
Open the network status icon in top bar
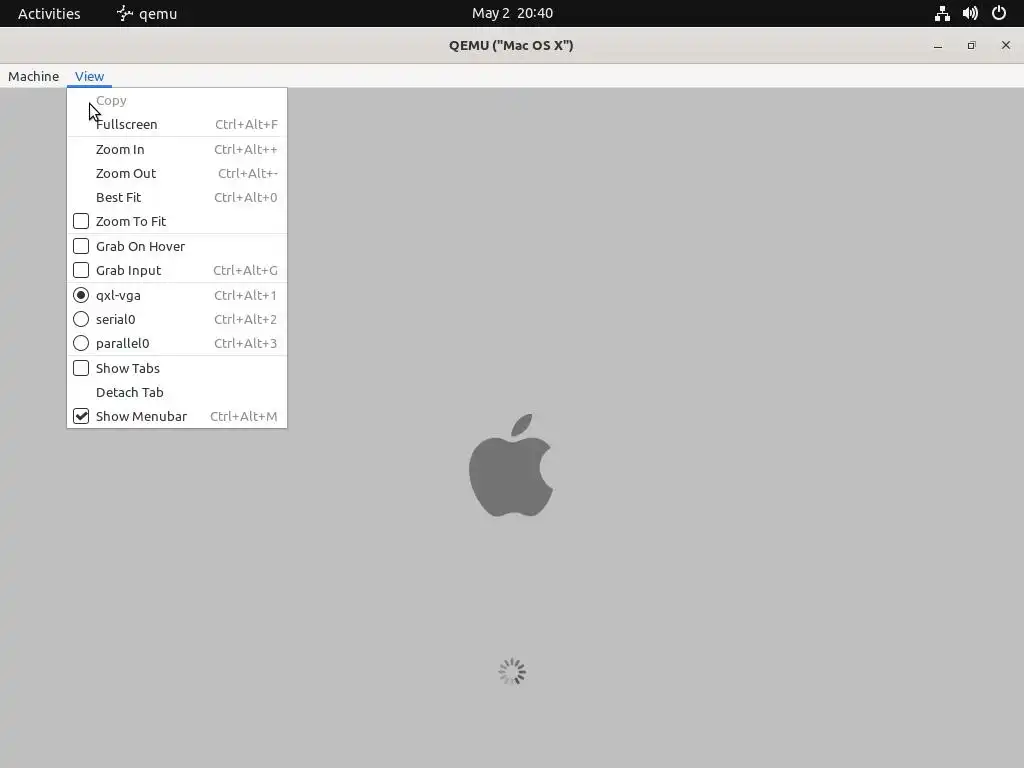(942, 13)
